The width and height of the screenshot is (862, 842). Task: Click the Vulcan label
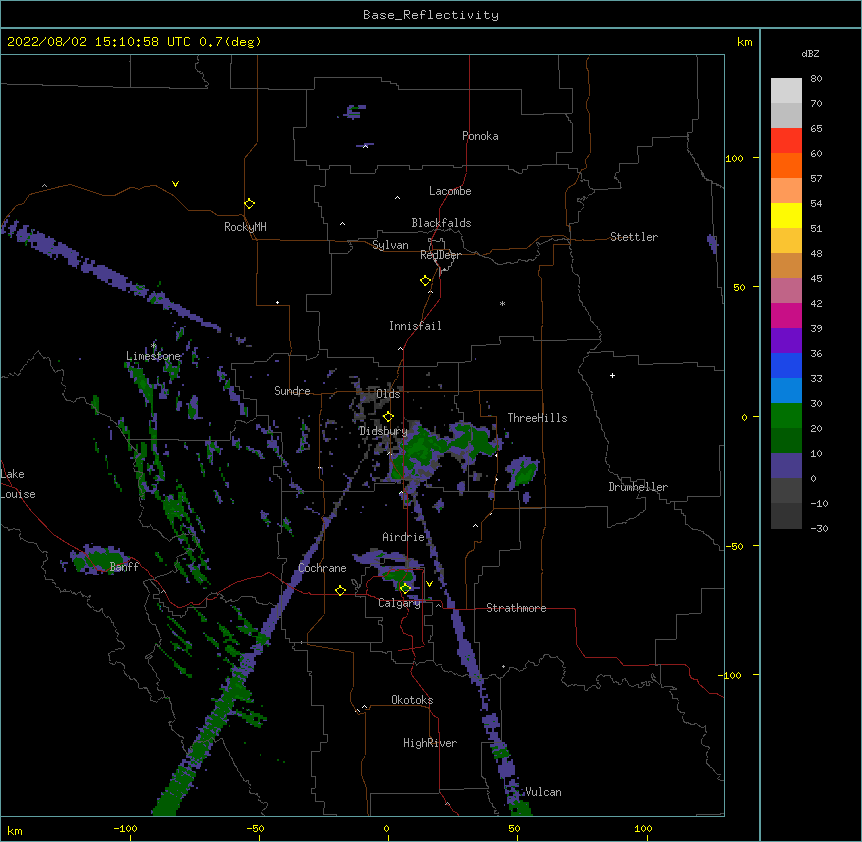[543, 792]
